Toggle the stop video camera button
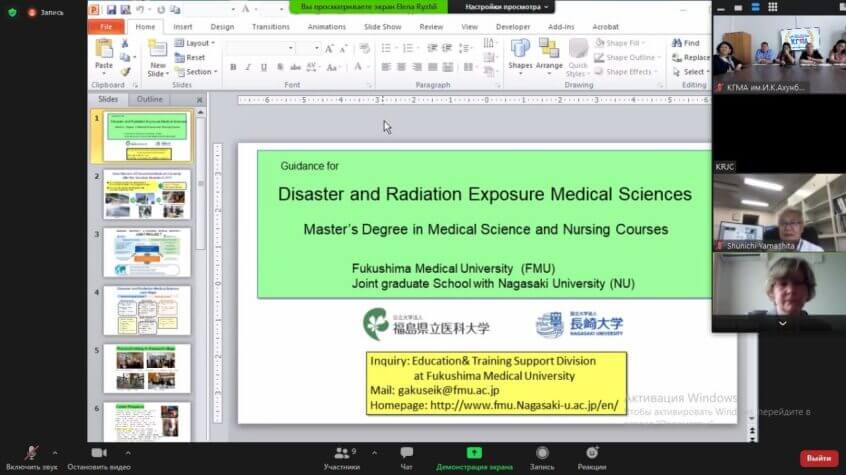The height and width of the screenshot is (475, 846). [100, 457]
